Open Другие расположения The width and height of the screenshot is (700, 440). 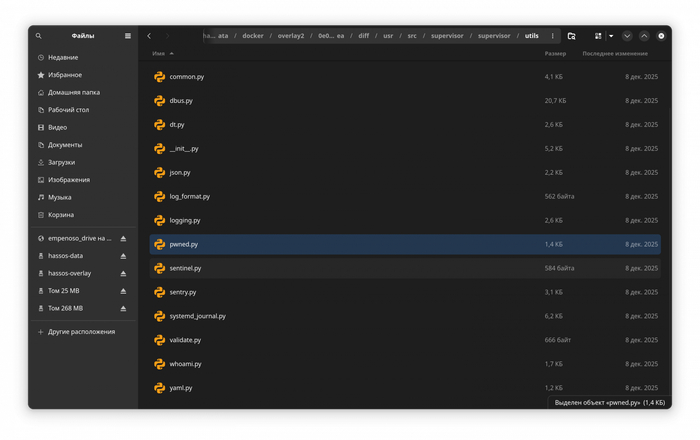(x=81, y=332)
